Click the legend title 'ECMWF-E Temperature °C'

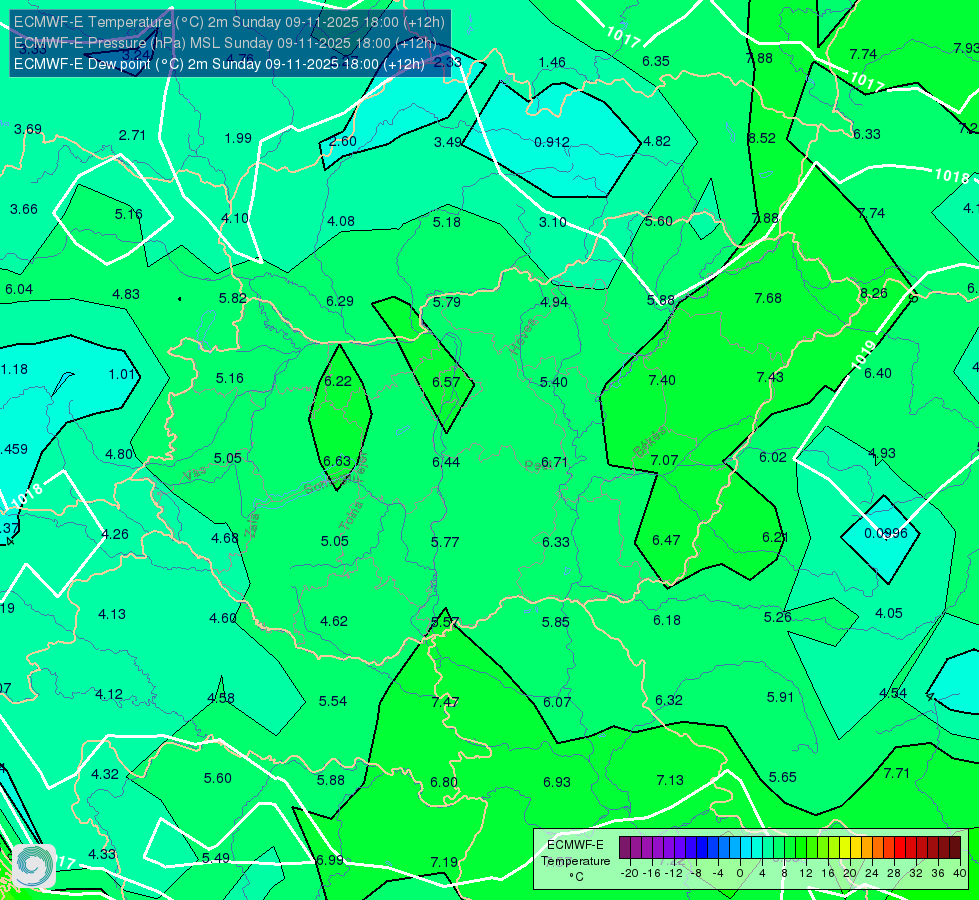pos(575,861)
